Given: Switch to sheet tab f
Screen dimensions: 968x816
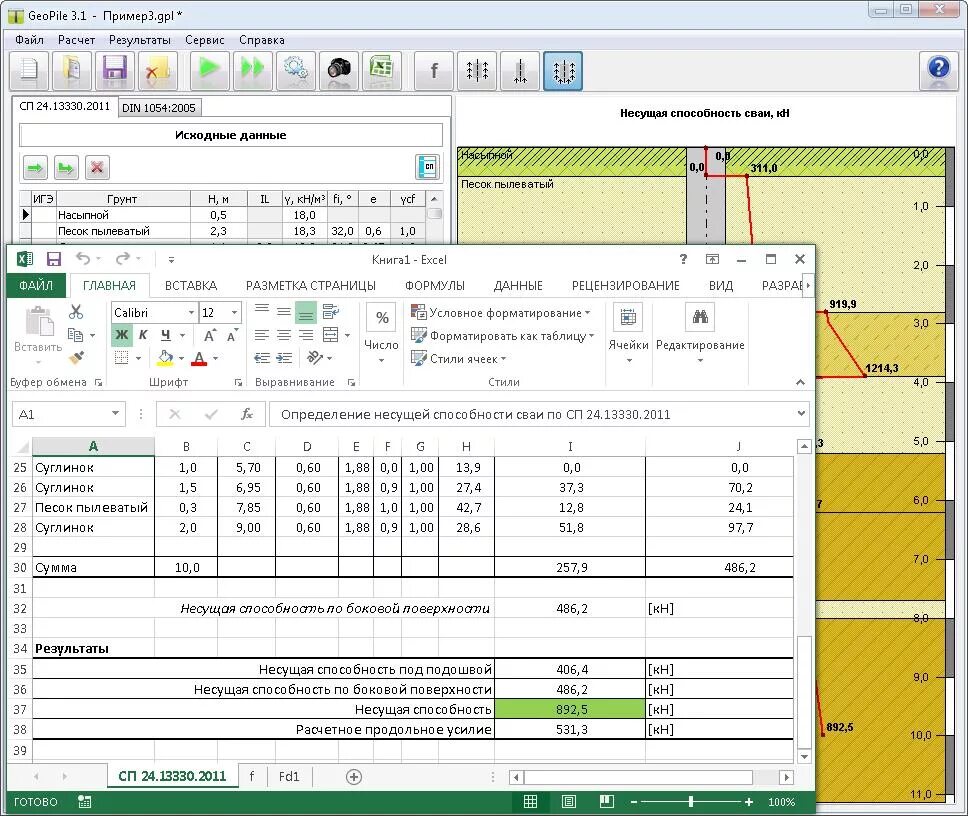Looking at the screenshot, I should (x=252, y=776).
